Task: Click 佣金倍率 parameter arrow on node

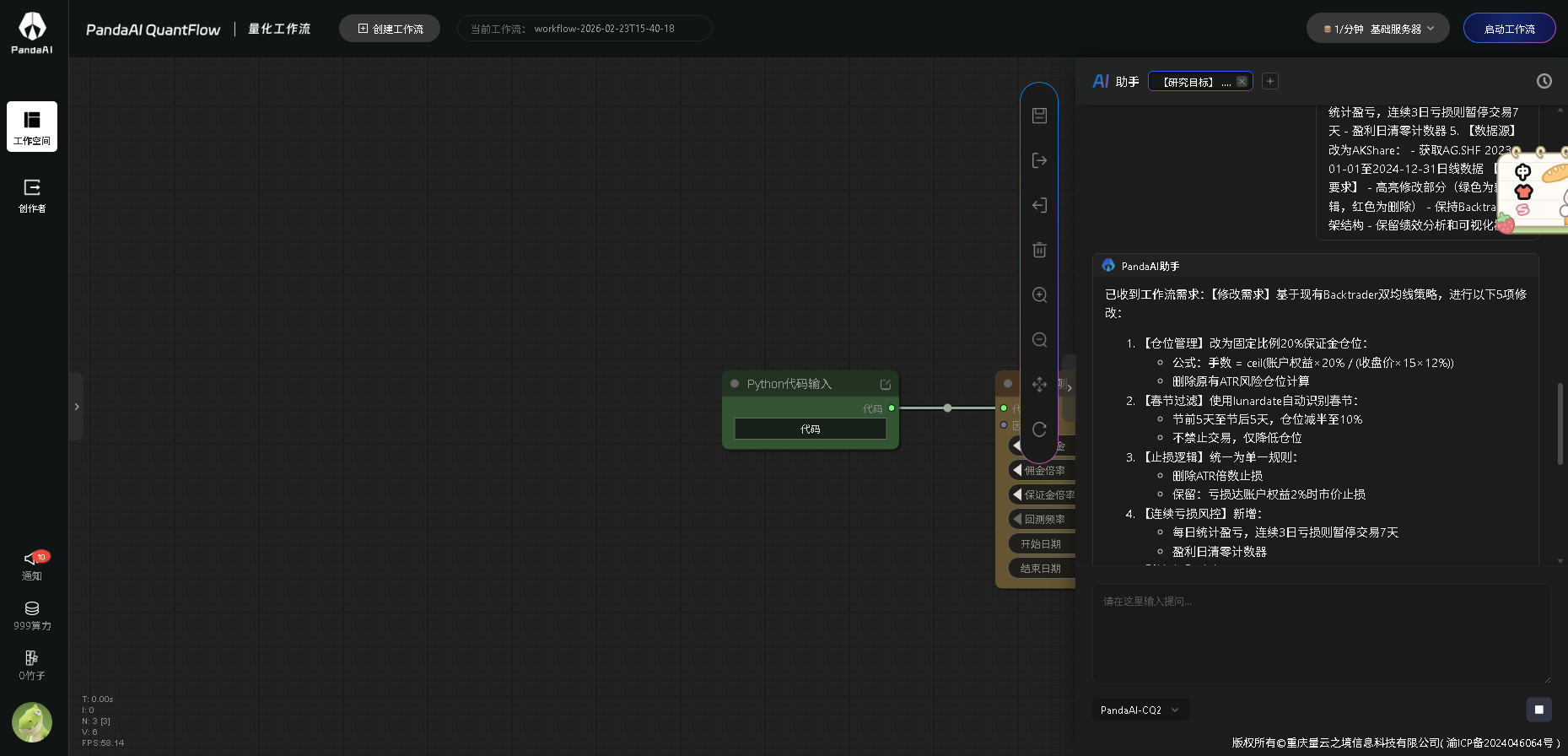Action: 1017,470
